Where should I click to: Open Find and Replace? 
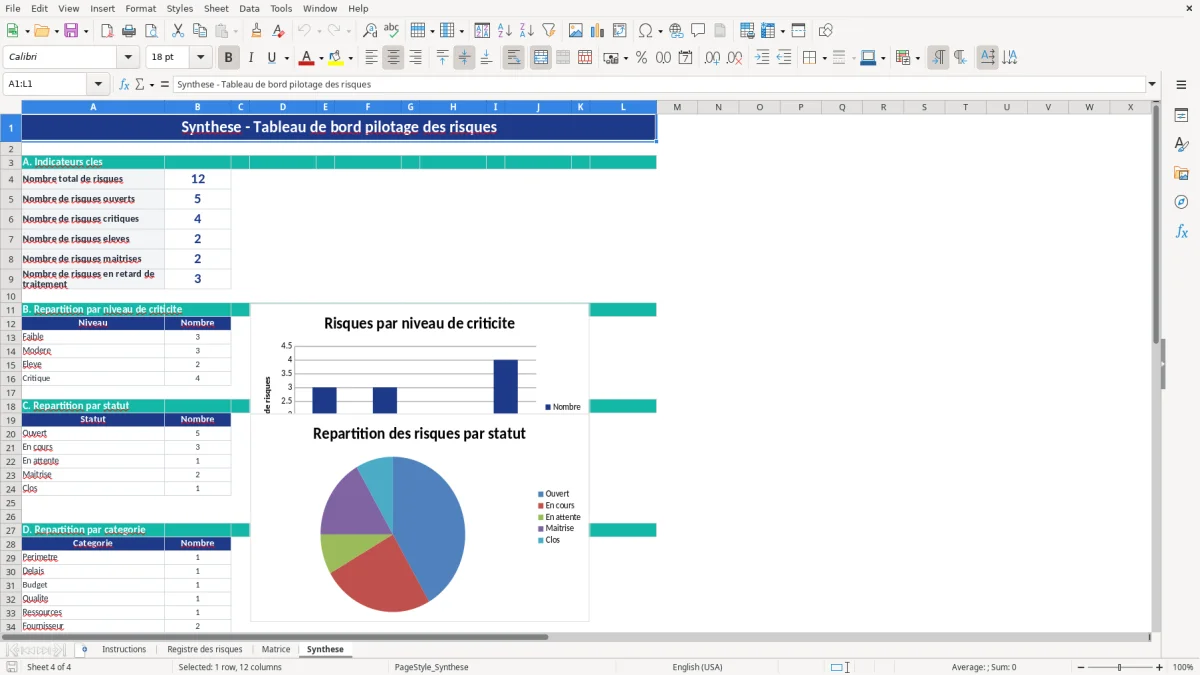pos(370,31)
